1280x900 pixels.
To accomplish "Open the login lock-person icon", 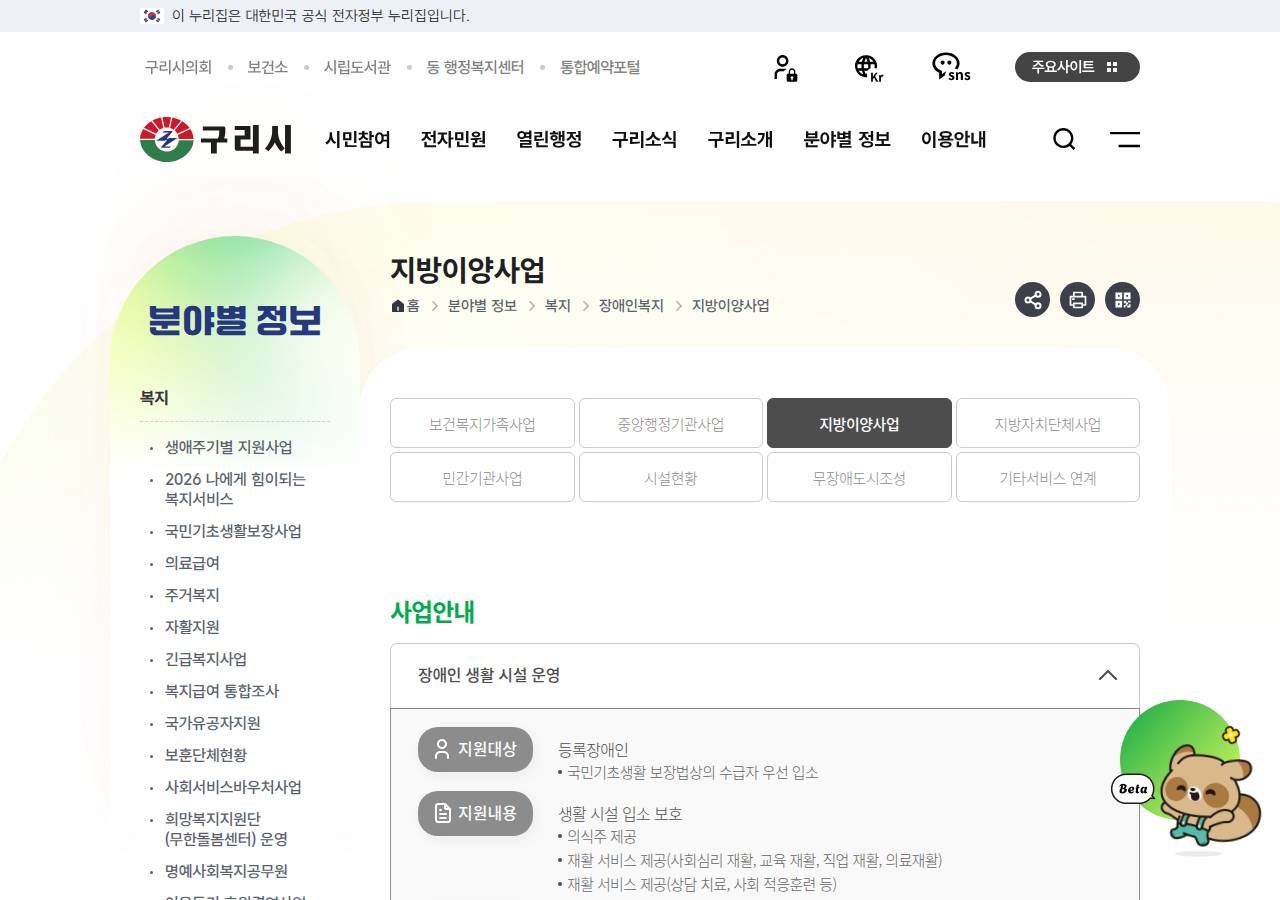I will coord(785,68).
